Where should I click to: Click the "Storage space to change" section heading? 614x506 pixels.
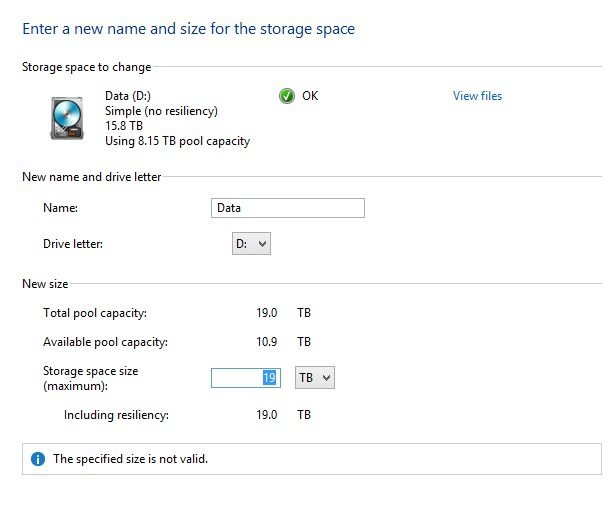(86, 67)
